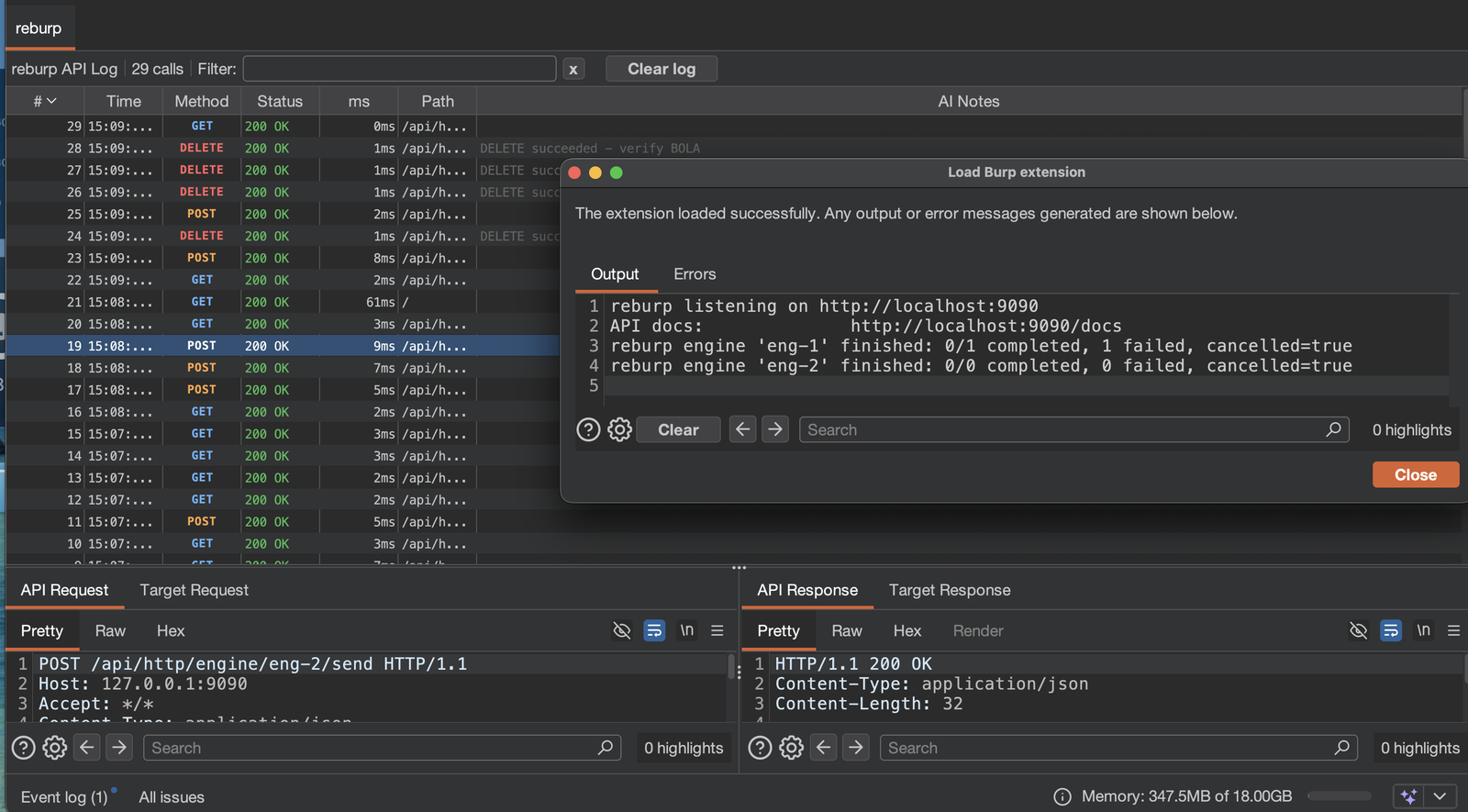The height and width of the screenshot is (812, 1468).
Task: Select the API Request tab
Action: pos(64,590)
